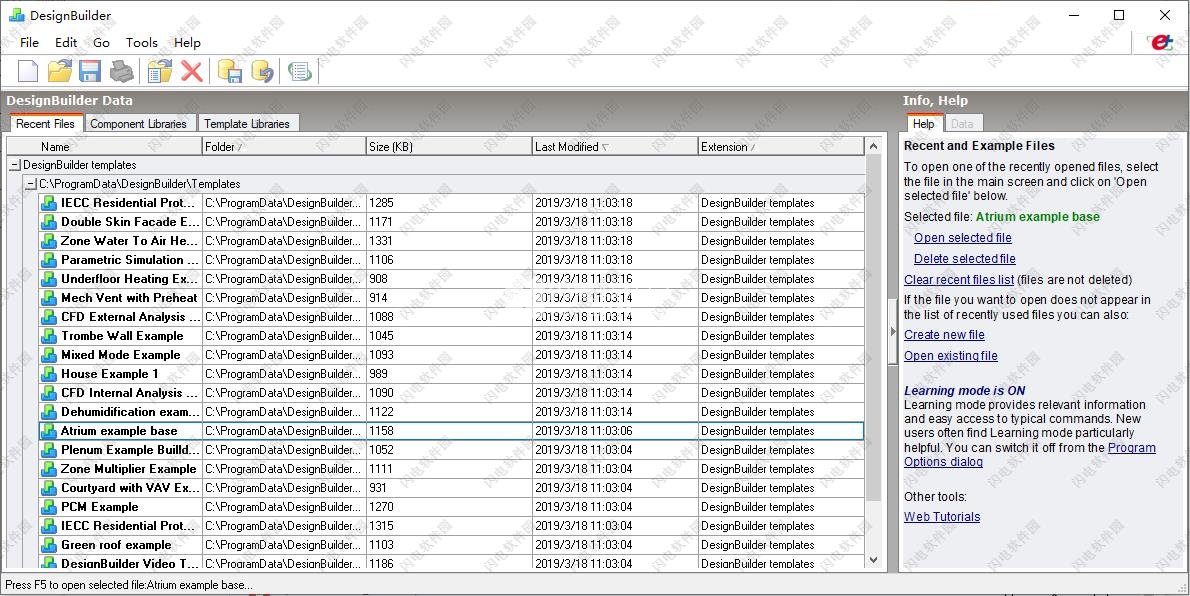Open the Tools menu
The width and height of the screenshot is (1190, 596).
tap(142, 43)
